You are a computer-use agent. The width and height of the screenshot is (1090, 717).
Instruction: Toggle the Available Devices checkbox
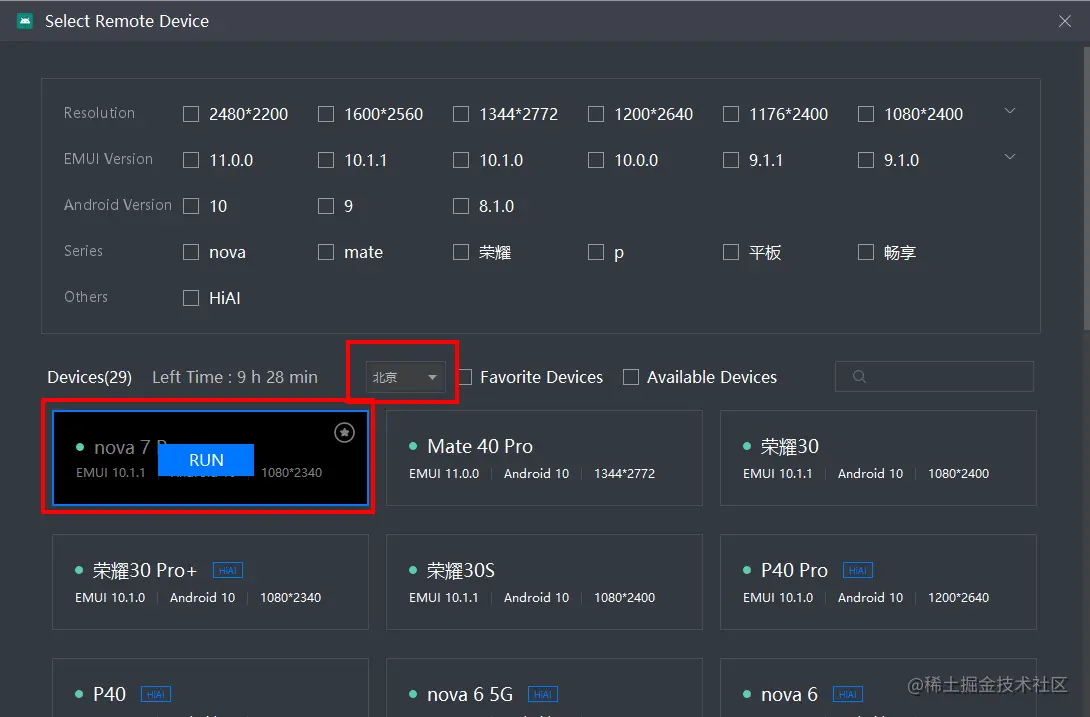[631, 377]
